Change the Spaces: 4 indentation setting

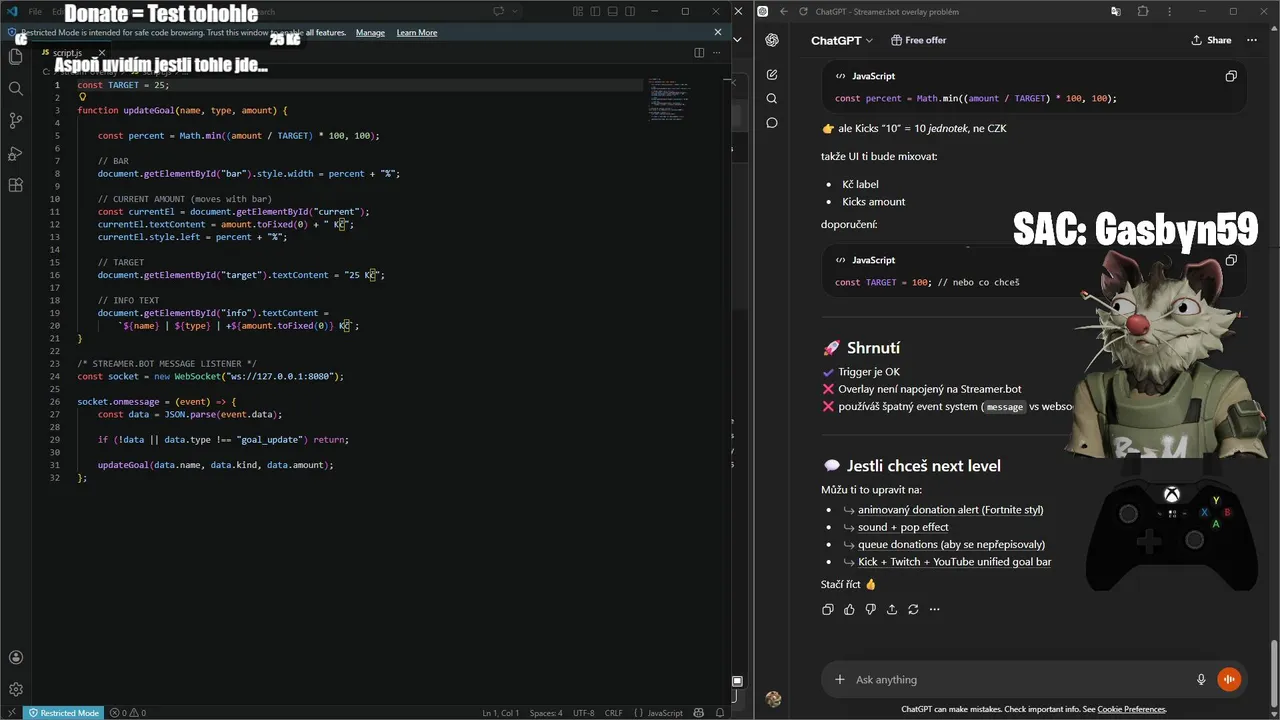click(546, 713)
